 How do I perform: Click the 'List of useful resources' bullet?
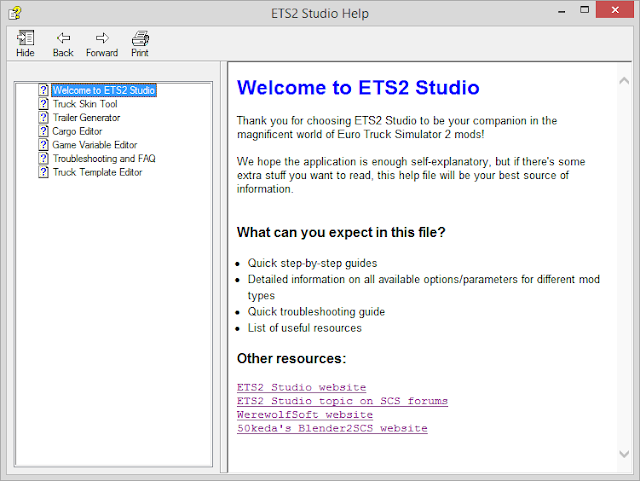(304, 328)
